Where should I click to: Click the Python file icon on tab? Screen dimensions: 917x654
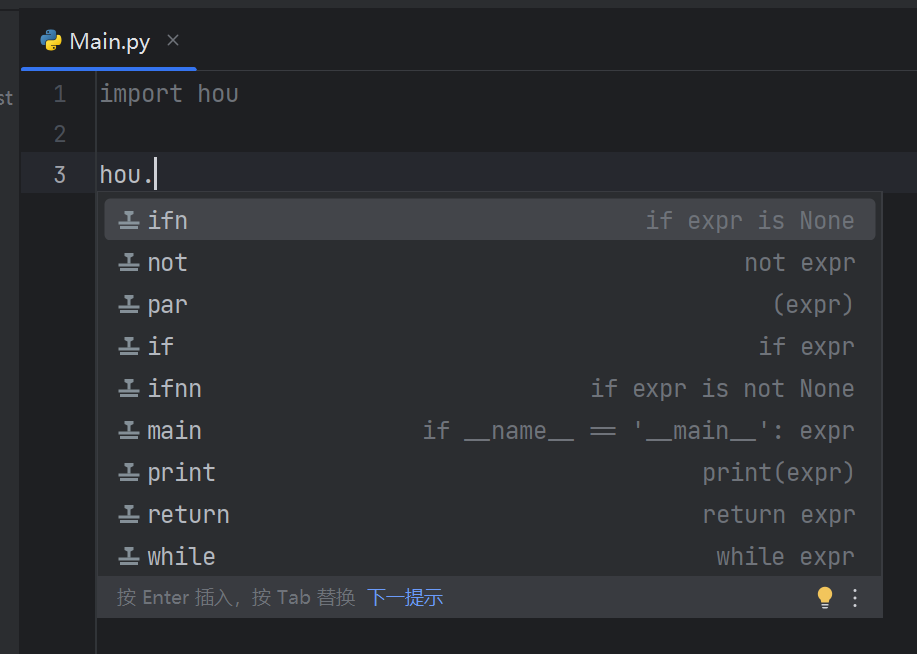coord(51,41)
